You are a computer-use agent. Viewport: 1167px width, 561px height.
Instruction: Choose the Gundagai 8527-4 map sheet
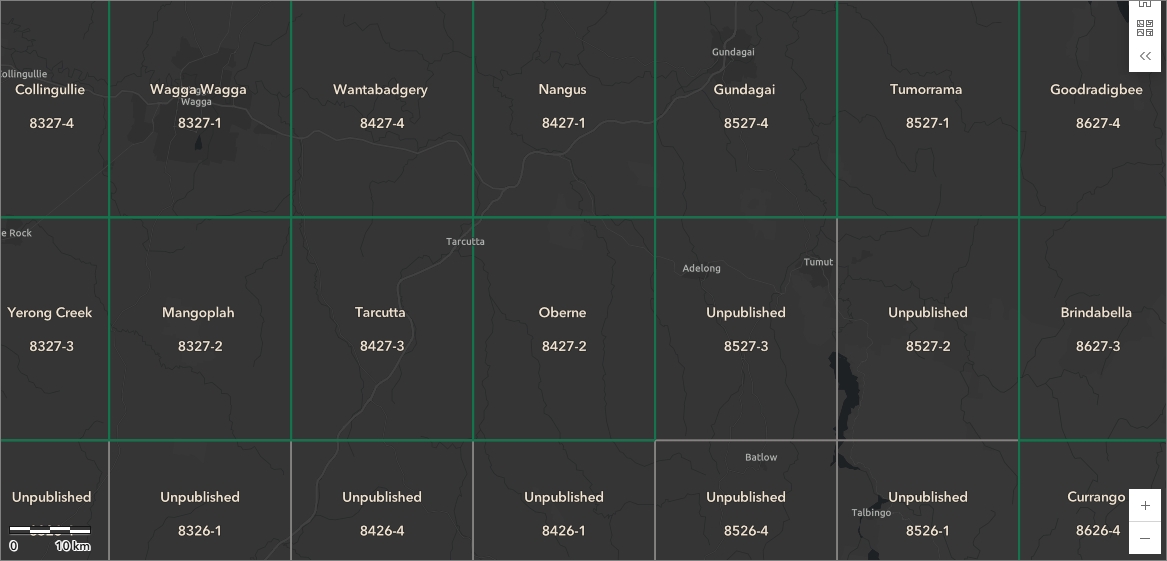pos(746,109)
